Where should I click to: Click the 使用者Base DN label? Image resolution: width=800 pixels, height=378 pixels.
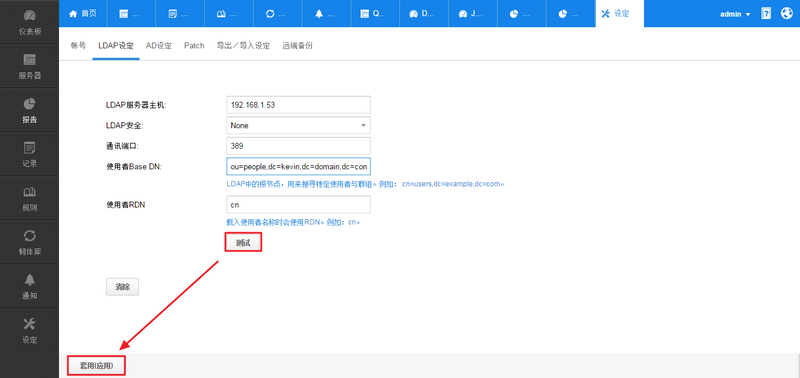(x=133, y=167)
